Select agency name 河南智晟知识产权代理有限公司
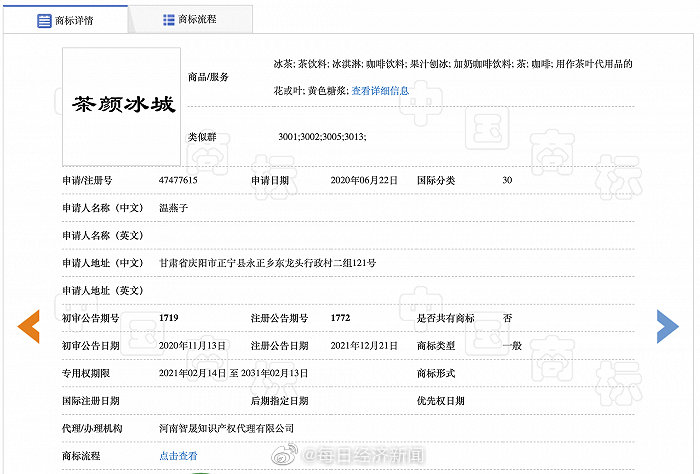This screenshot has height=474, width=700. tap(227, 428)
